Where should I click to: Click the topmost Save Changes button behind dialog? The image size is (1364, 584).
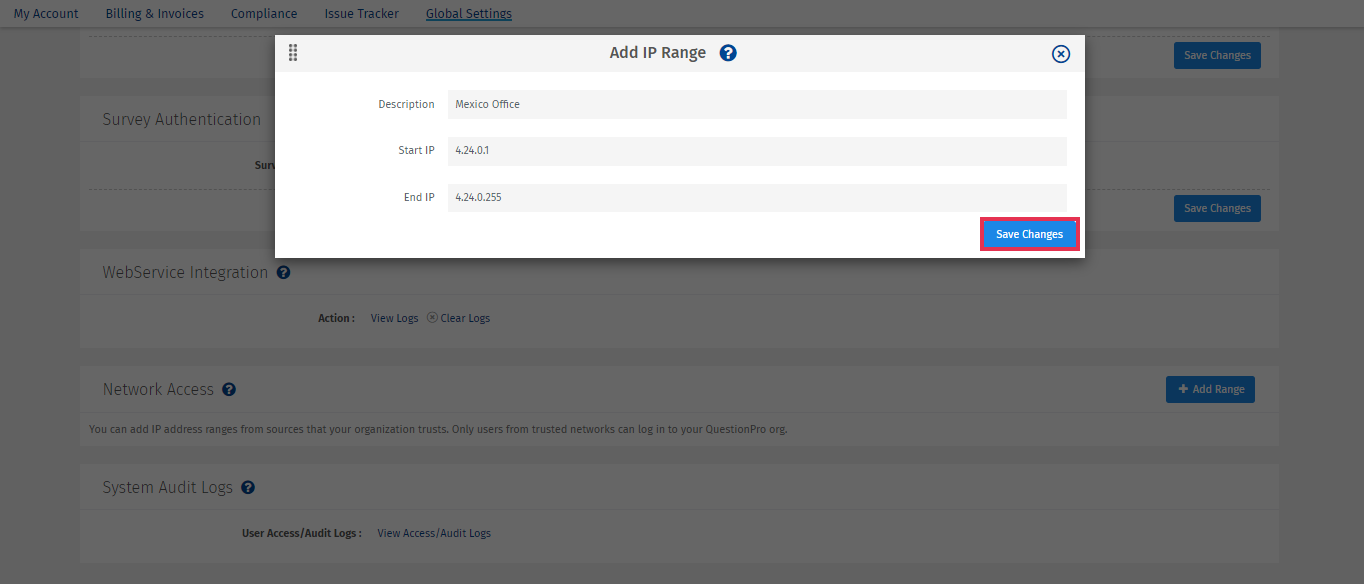[1217, 55]
